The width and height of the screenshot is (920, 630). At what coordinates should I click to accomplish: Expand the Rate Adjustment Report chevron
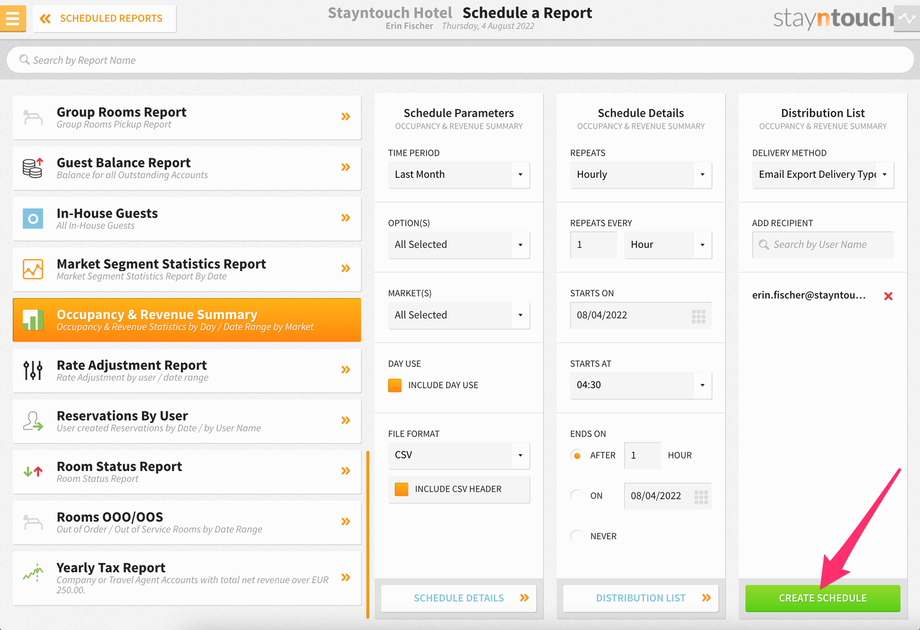click(x=346, y=370)
